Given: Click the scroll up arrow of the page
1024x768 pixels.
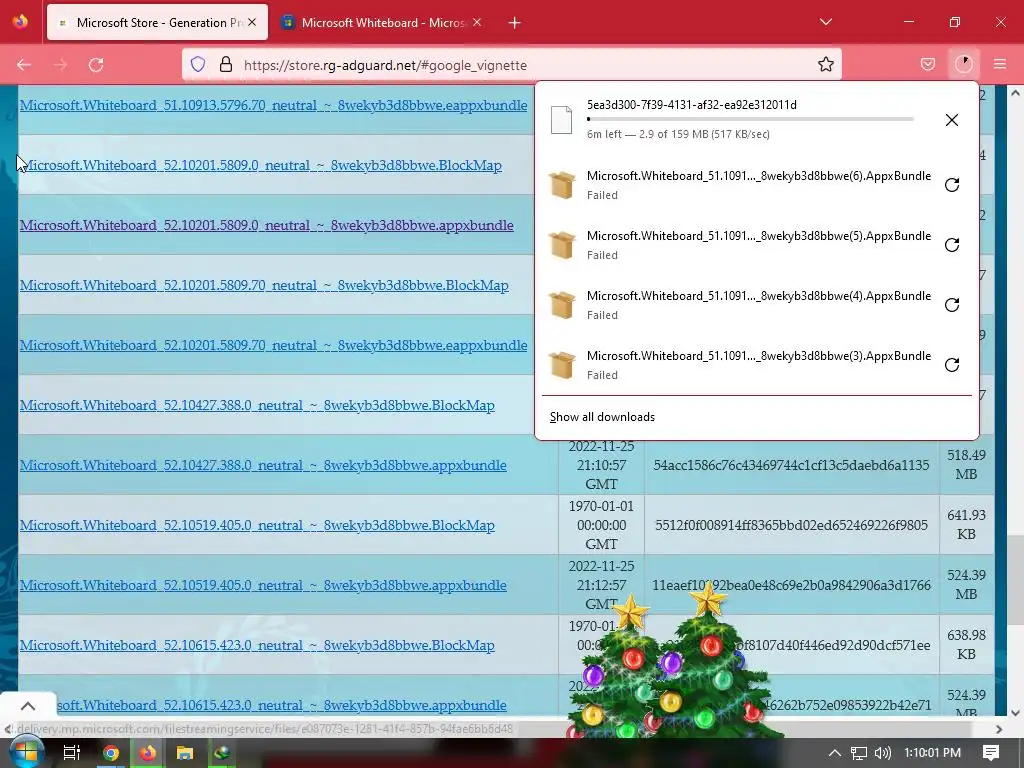Looking at the screenshot, I should [x=1015, y=93].
